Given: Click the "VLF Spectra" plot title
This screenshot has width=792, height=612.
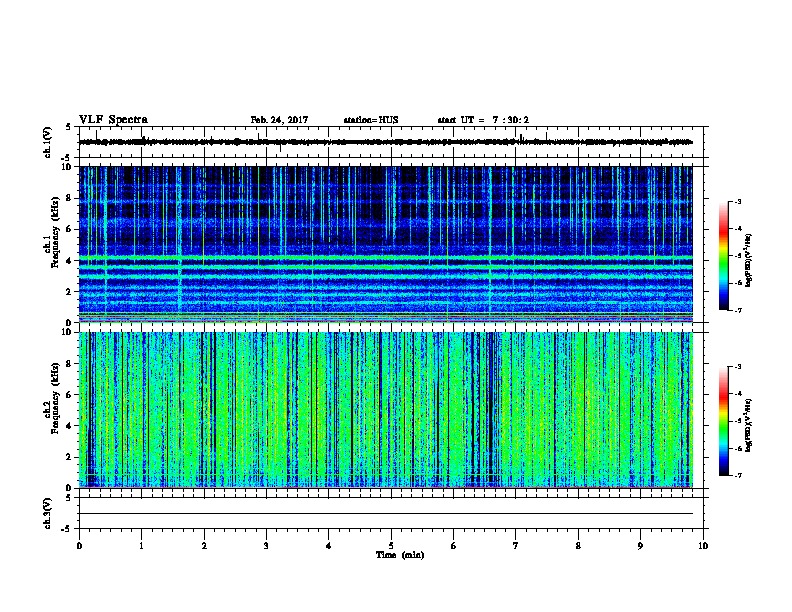Looking at the screenshot, I should (113, 120).
